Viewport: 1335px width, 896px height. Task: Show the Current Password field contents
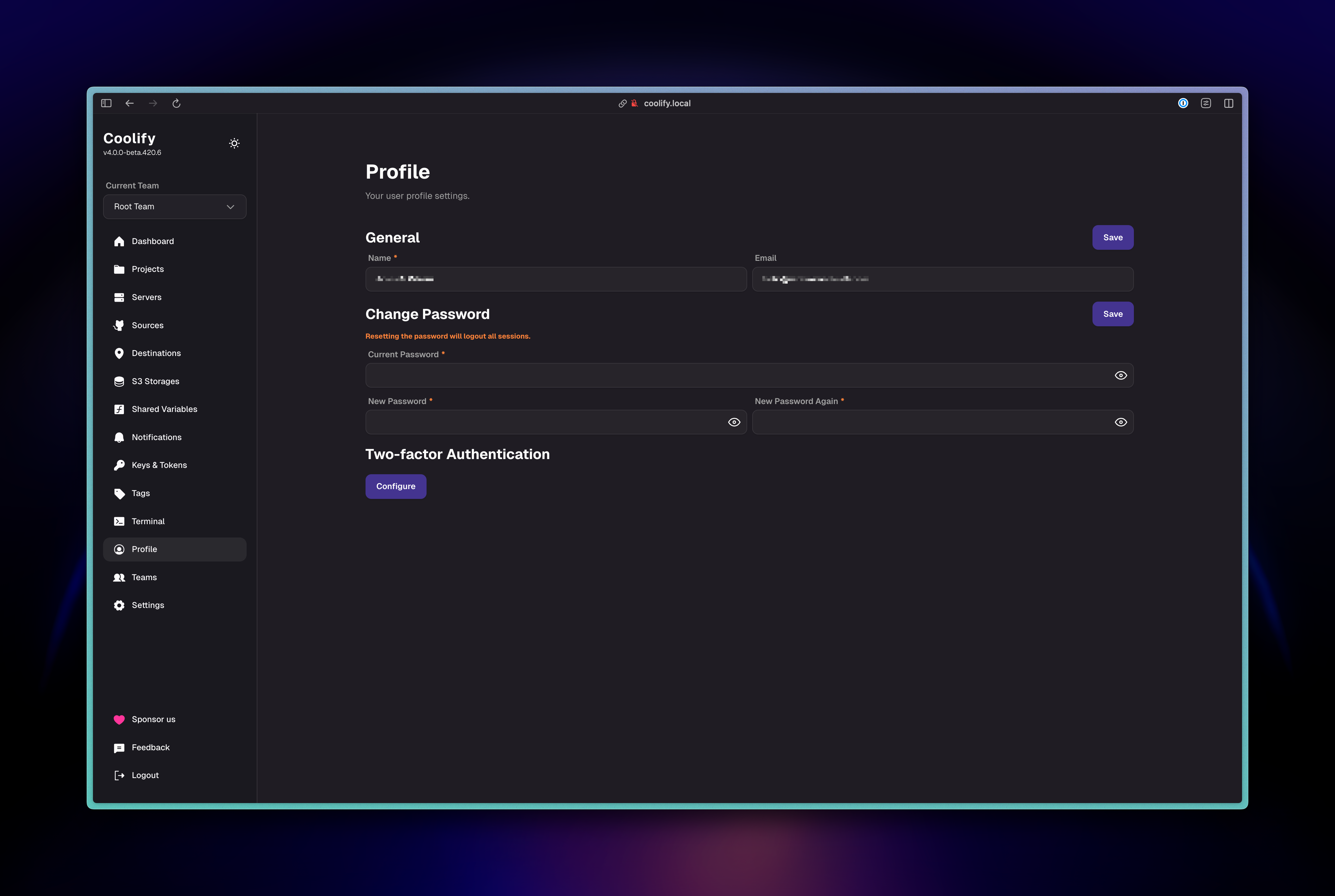coord(1121,375)
